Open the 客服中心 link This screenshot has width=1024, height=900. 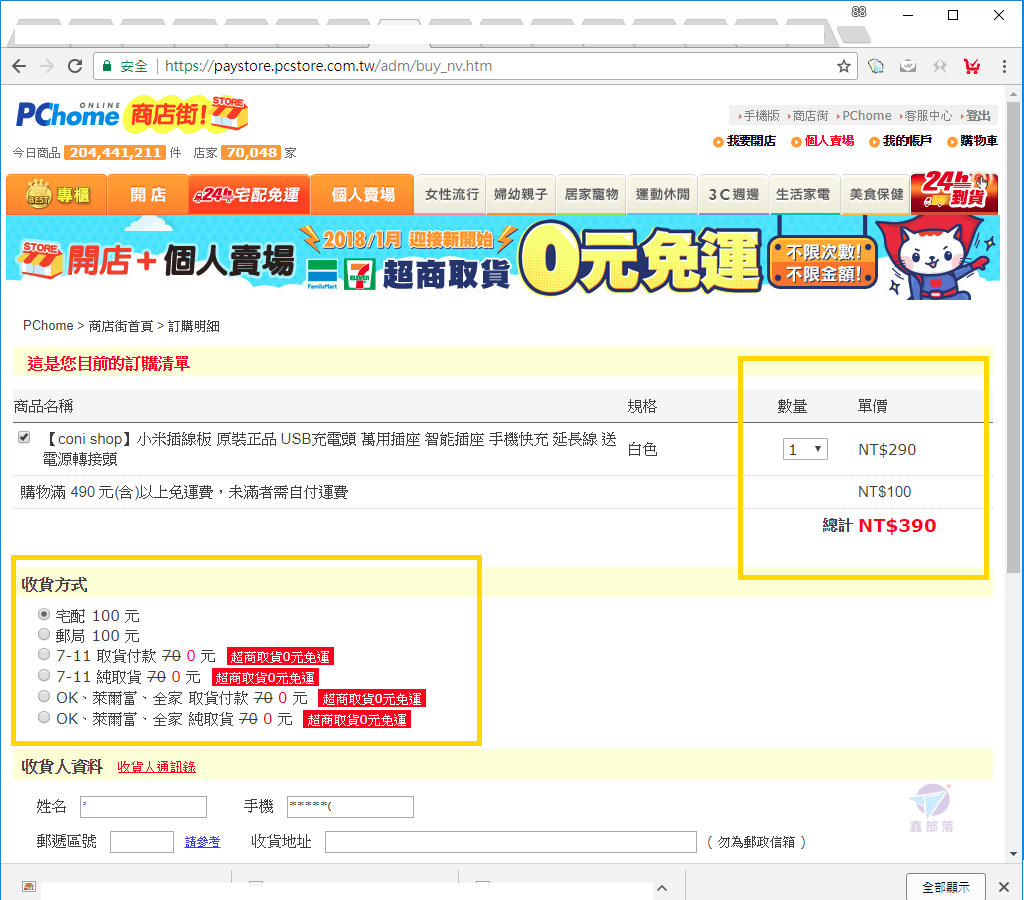pos(928,116)
